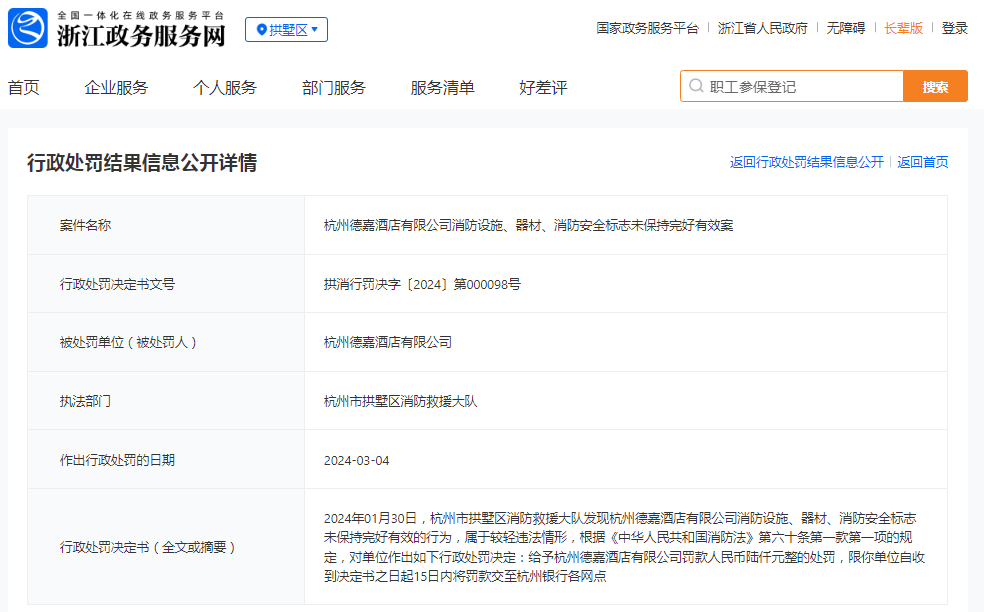The width and height of the screenshot is (984, 612).
Task: Open the 浙江省人民政府 link
Action: (x=762, y=28)
